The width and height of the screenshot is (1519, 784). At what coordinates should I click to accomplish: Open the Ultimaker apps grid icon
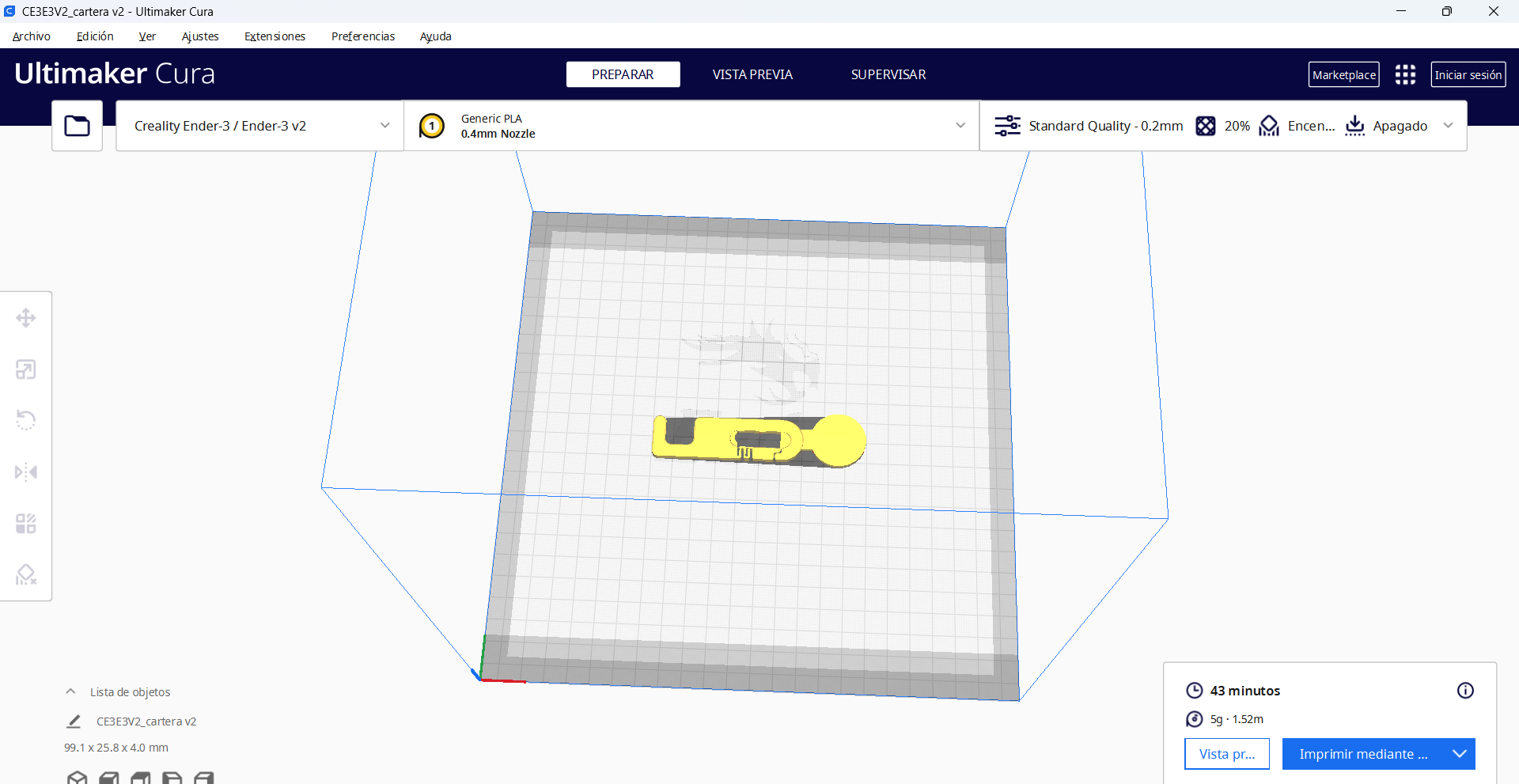1405,74
